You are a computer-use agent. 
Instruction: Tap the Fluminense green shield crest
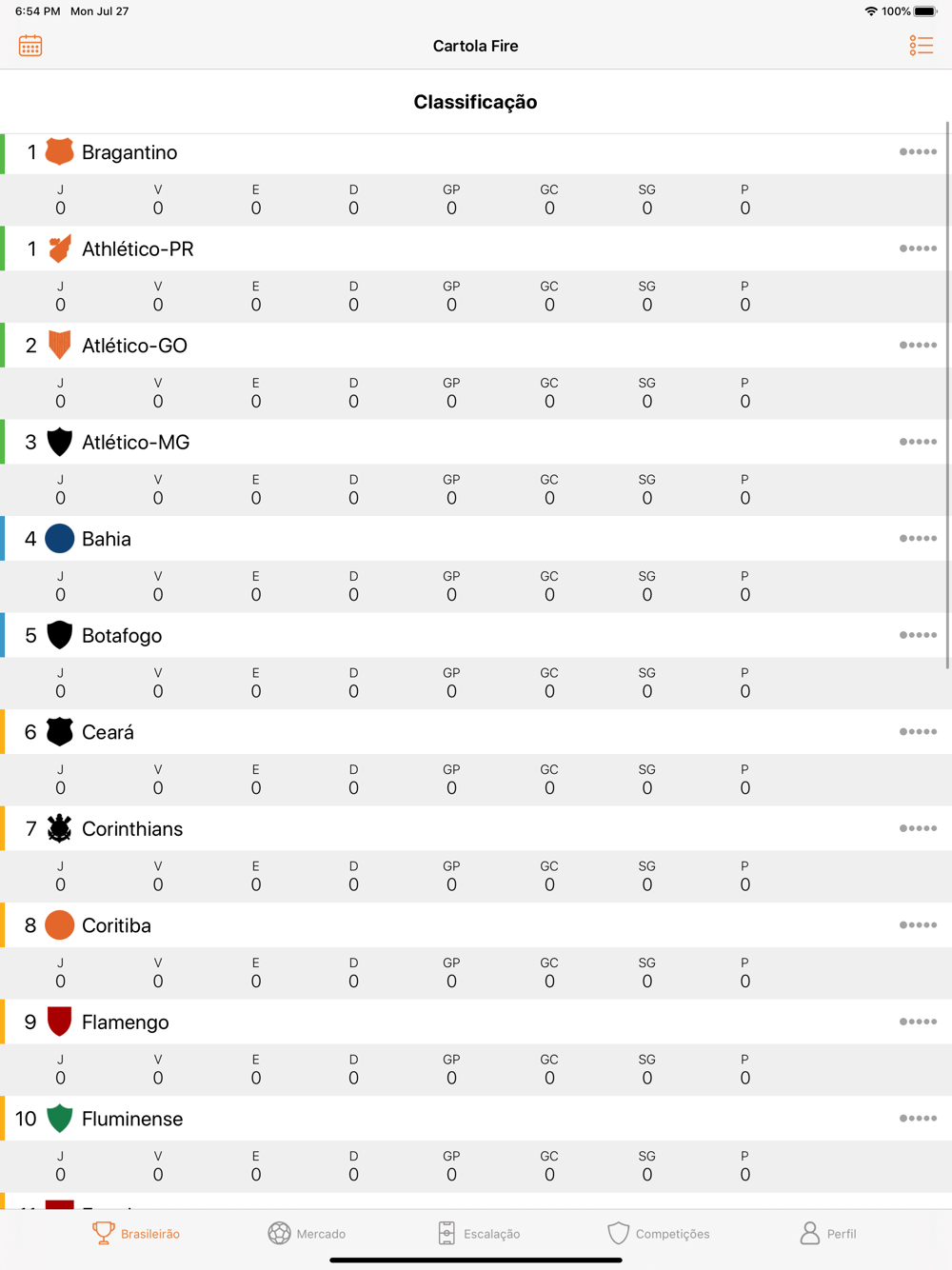59,1119
